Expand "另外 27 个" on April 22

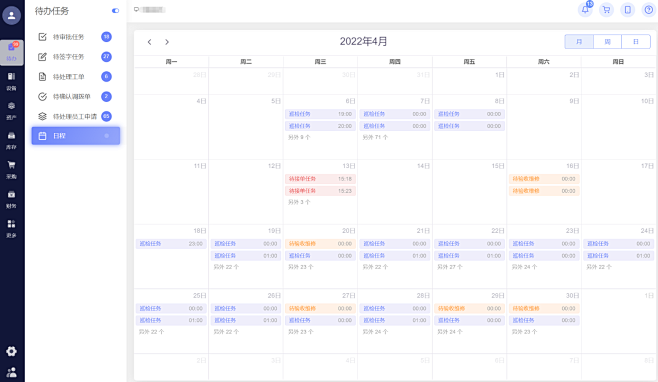coord(450,267)
